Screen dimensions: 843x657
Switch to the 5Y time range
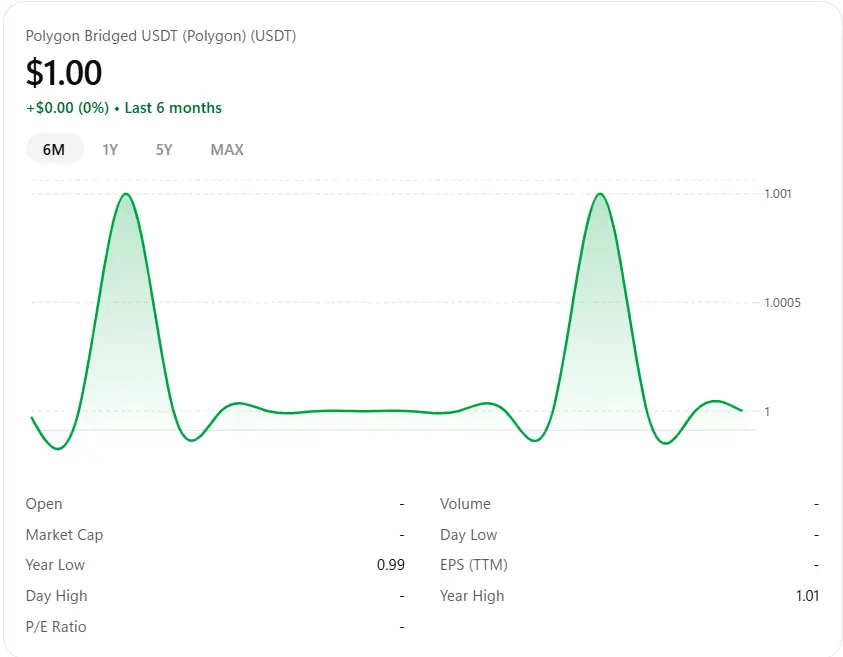tap(164, 149)
